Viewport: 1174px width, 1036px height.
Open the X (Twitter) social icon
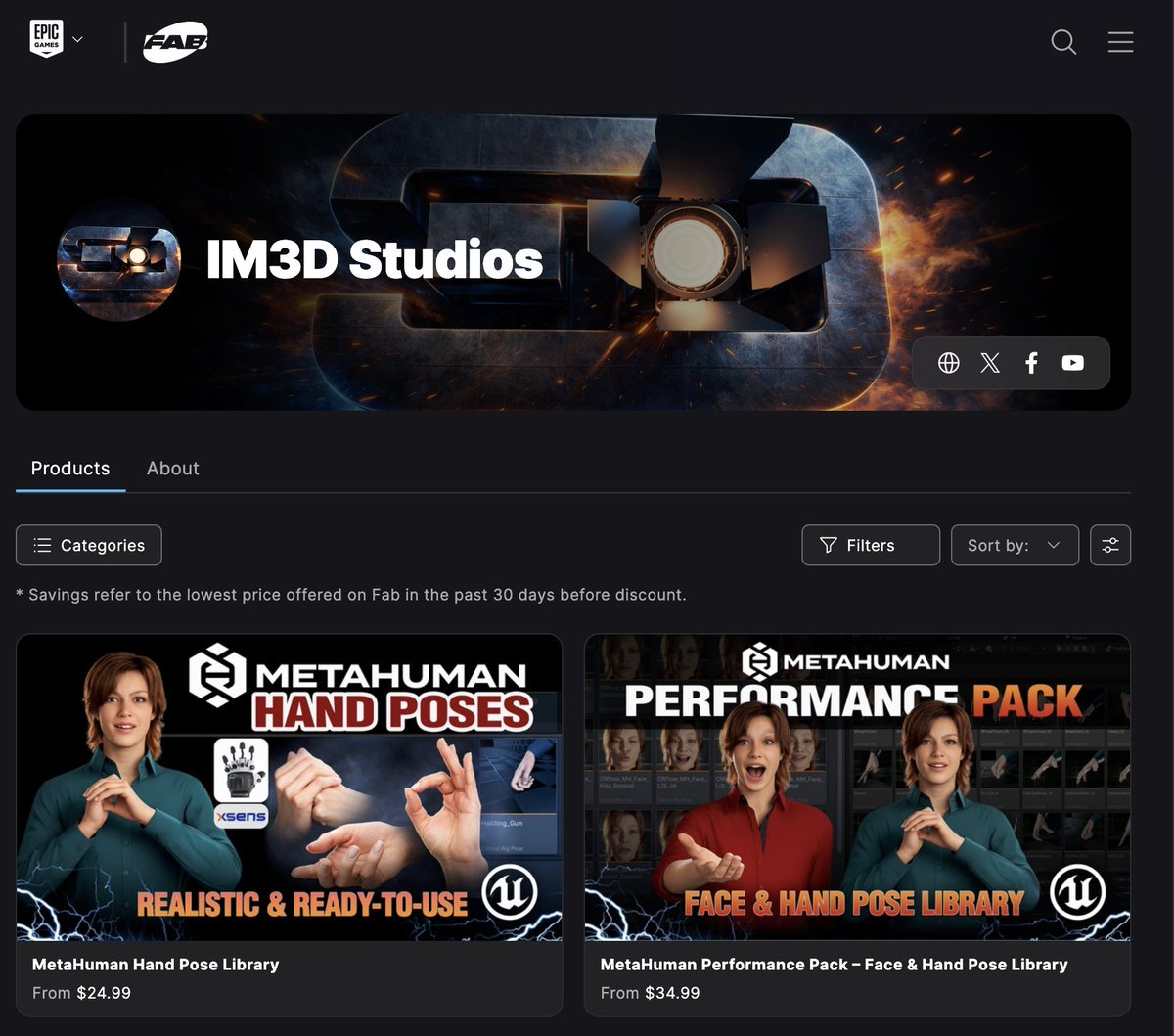pos(990,363)
